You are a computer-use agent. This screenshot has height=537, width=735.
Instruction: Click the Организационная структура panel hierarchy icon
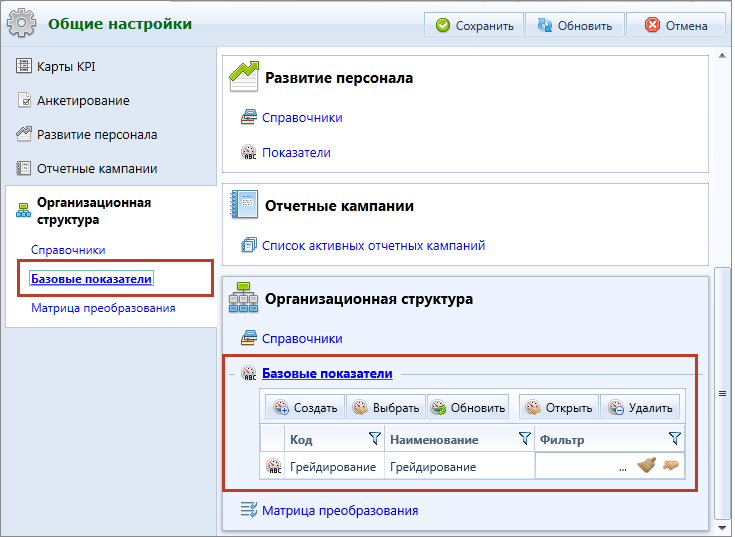pos(244,298)
